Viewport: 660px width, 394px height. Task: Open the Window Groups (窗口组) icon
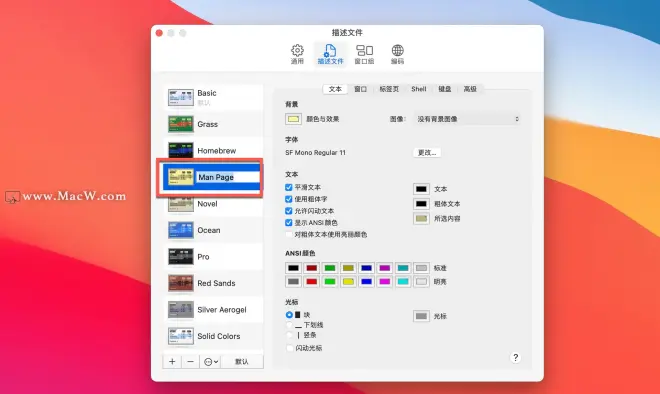pos(364,54)
